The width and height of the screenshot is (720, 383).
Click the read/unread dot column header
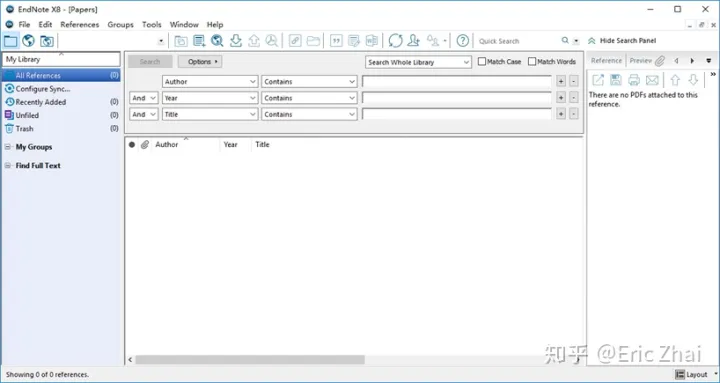(132, 145)
